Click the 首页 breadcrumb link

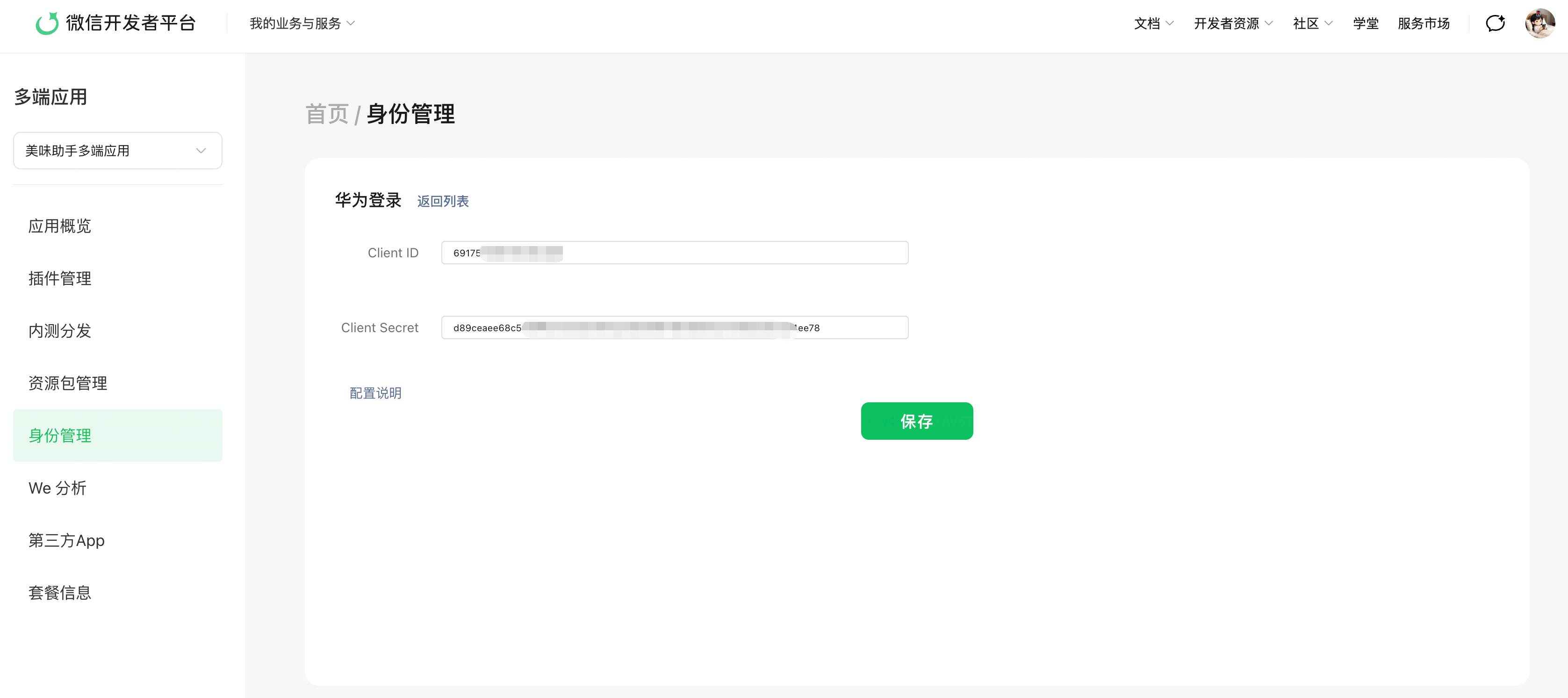coord(327,114)
